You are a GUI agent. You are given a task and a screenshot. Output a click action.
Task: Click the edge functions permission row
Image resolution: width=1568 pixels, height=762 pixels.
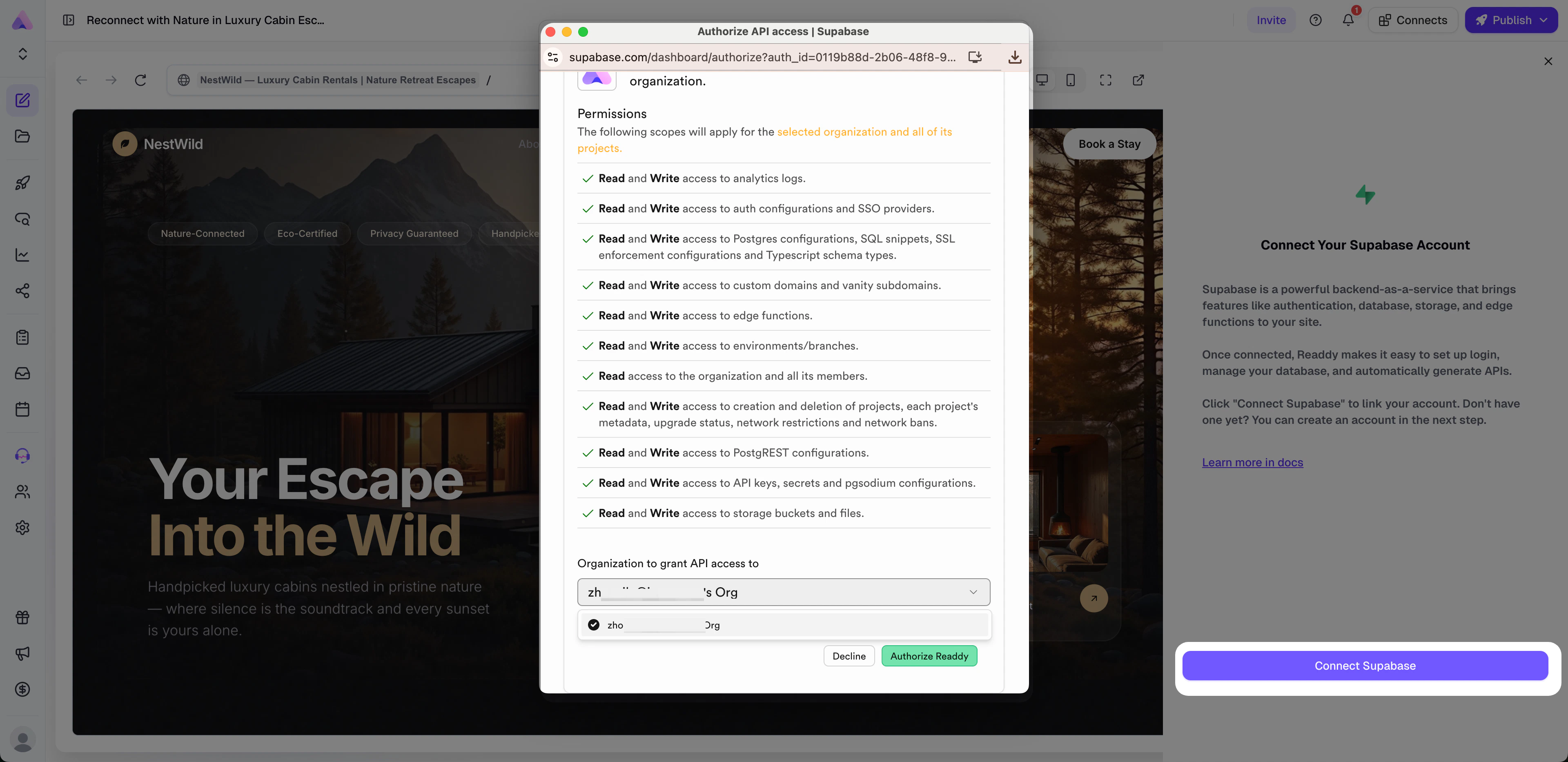pos(784,315)
